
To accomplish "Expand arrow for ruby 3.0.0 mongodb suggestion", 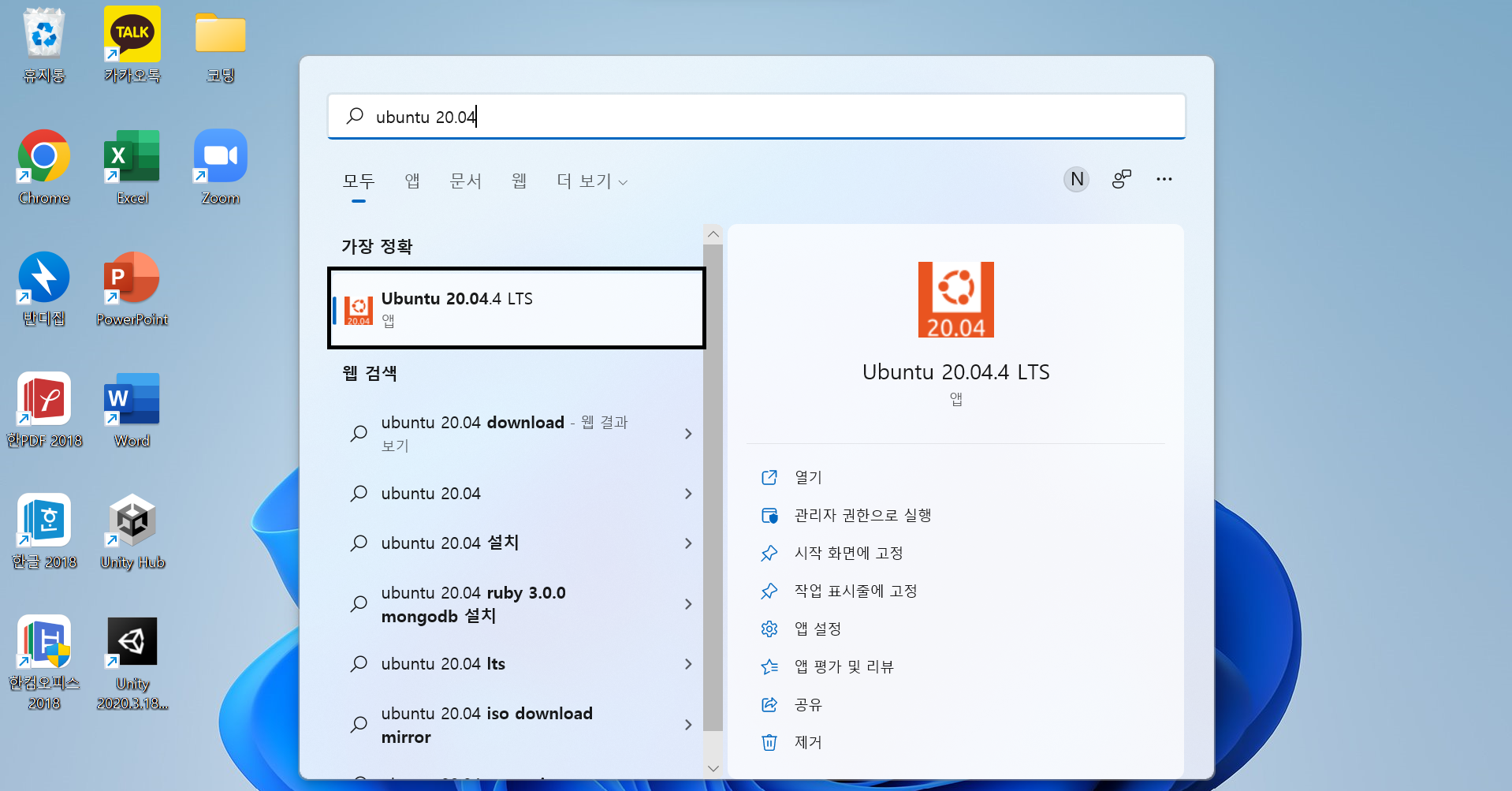I will [x=688, y=604].
